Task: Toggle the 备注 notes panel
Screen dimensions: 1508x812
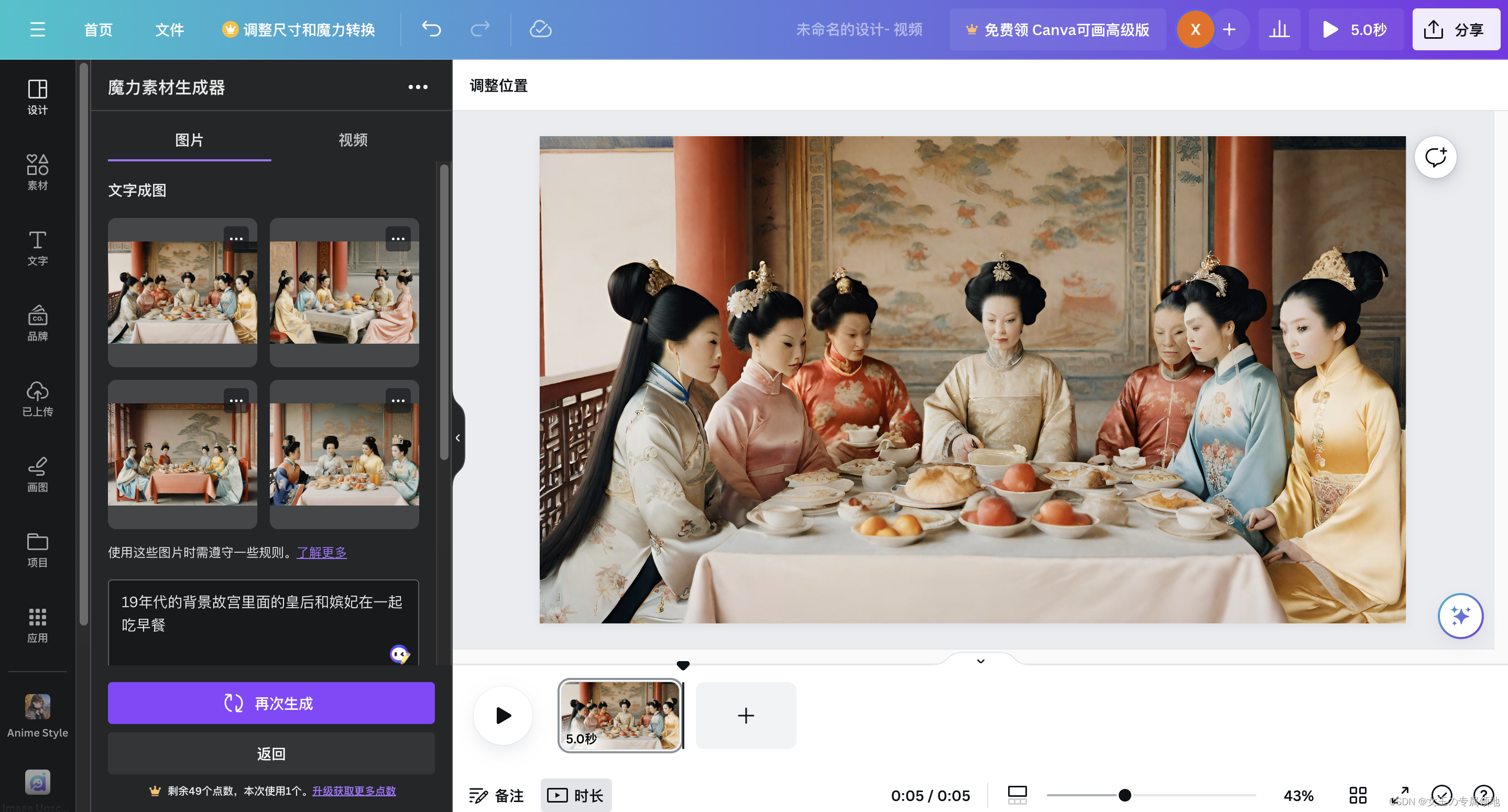Action: [x=496, y=795]
